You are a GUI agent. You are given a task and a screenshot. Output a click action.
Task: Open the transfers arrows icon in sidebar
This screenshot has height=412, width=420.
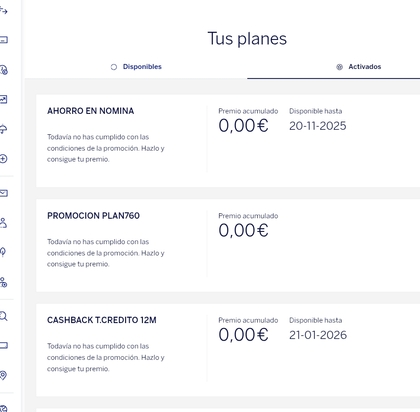pos(3,11)
